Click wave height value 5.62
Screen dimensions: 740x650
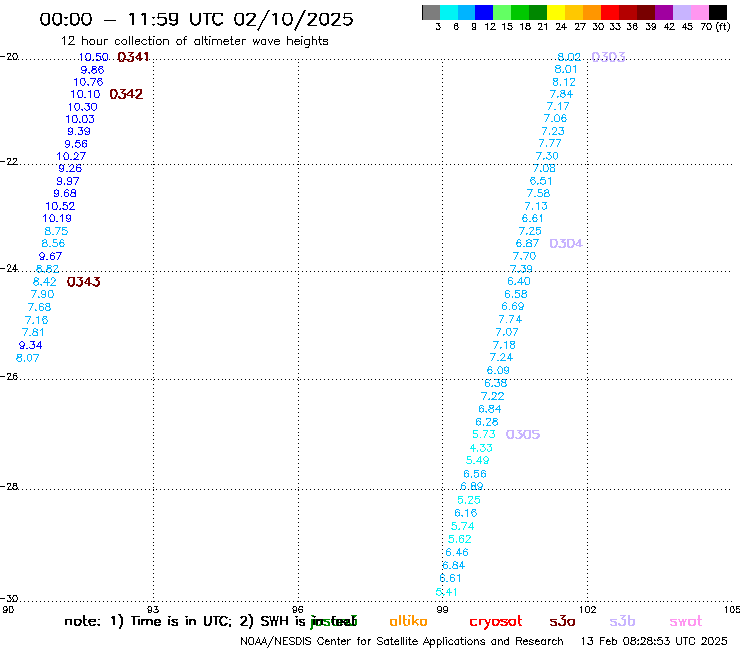point(460,539)
